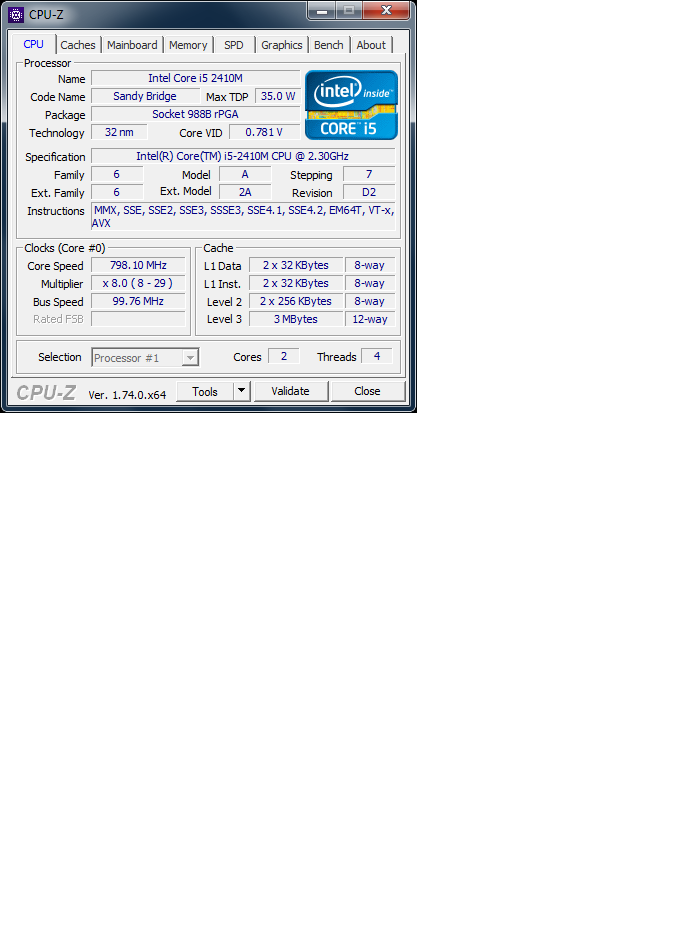Click the empty Rated FSB field
Screen dimensions: 679x935
pyautogui.click(x=138, y=319)
